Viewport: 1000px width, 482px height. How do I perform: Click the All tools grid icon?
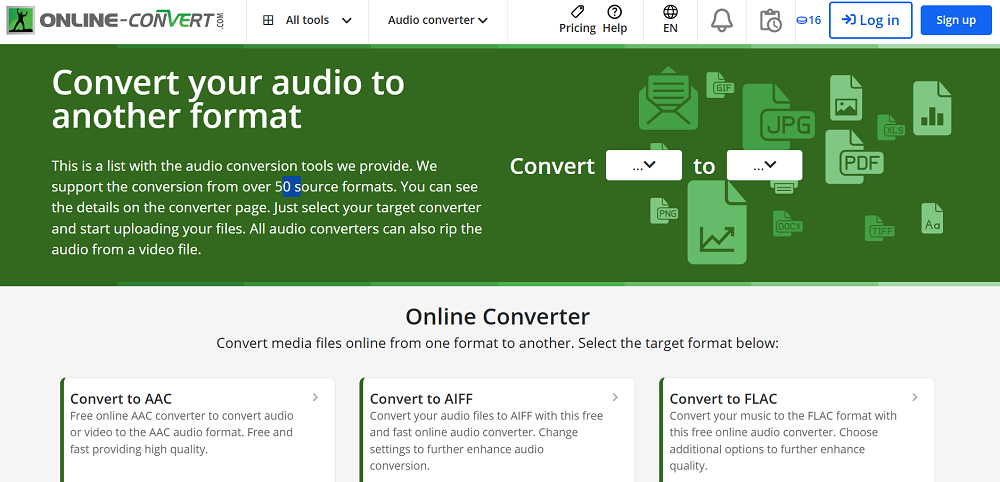[268, 20]
